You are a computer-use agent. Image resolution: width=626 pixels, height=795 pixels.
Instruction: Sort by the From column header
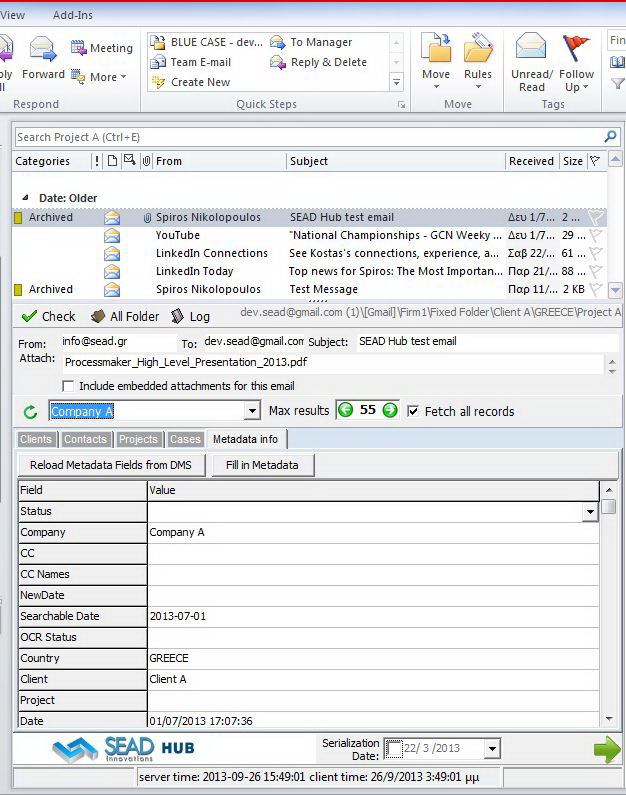tap(169, 161)
